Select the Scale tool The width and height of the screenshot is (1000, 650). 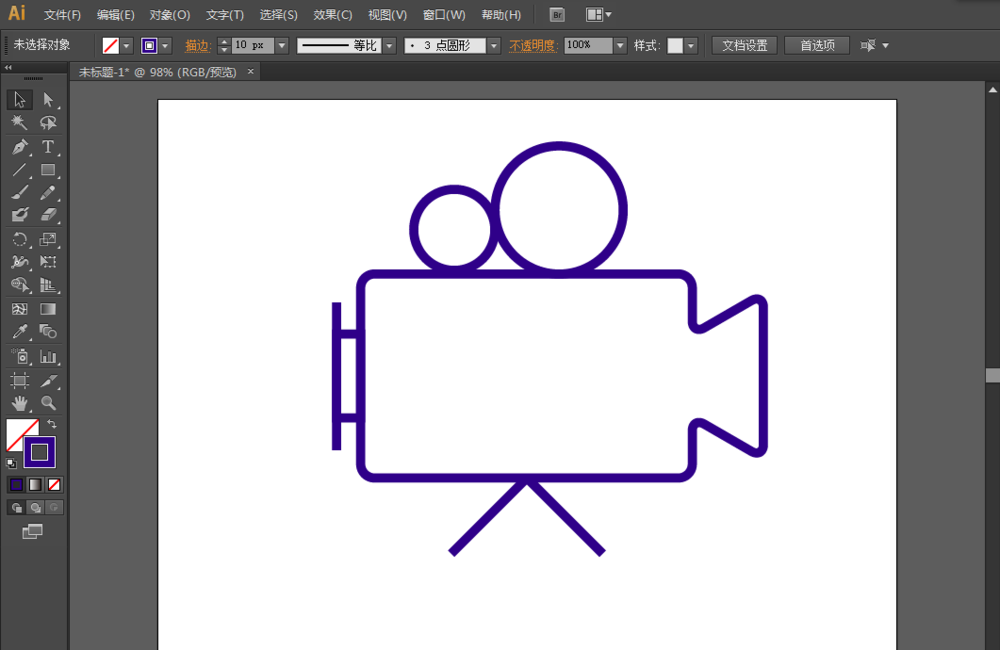48,239
